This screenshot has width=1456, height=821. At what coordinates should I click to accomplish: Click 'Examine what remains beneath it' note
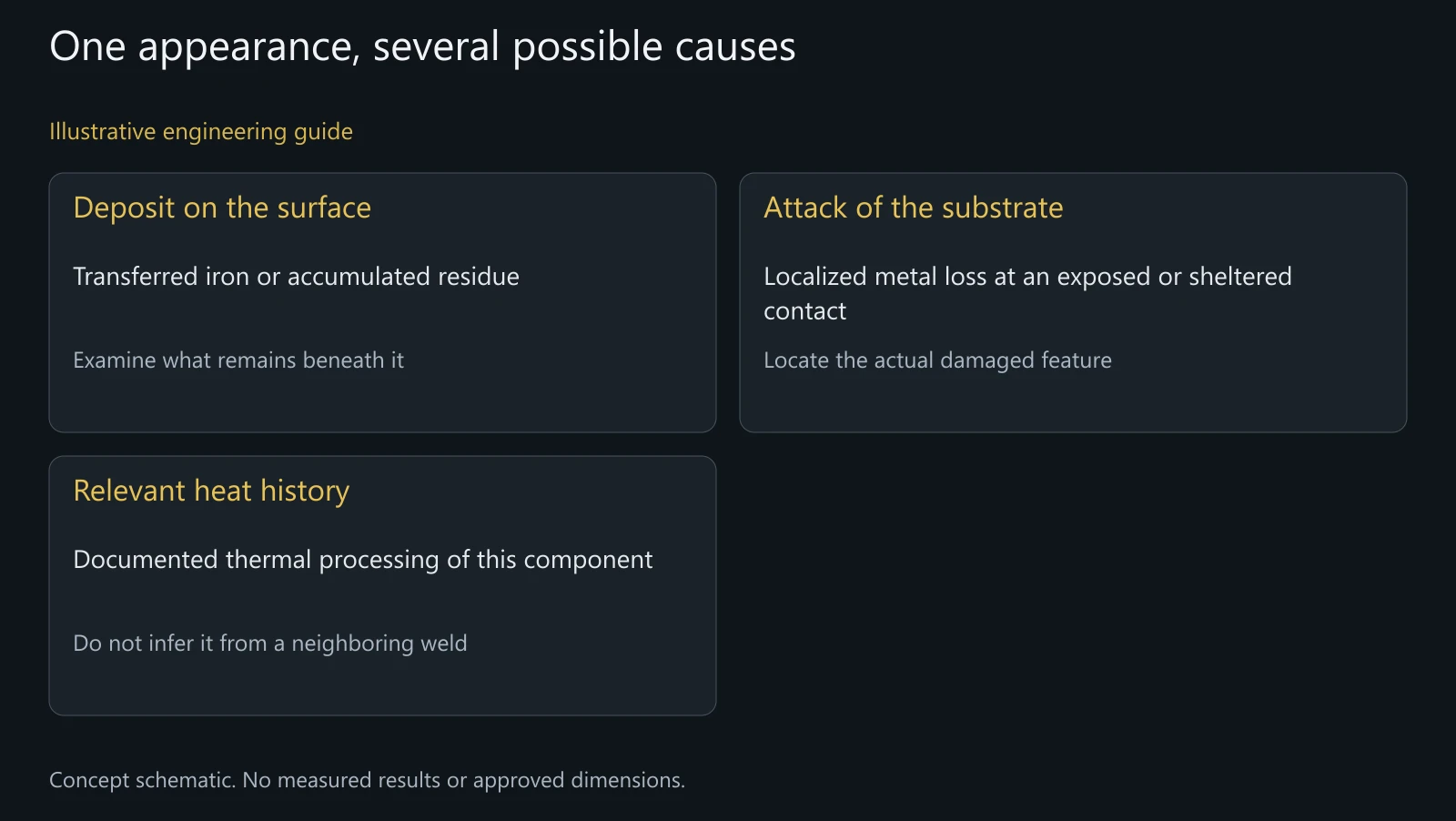238,360
